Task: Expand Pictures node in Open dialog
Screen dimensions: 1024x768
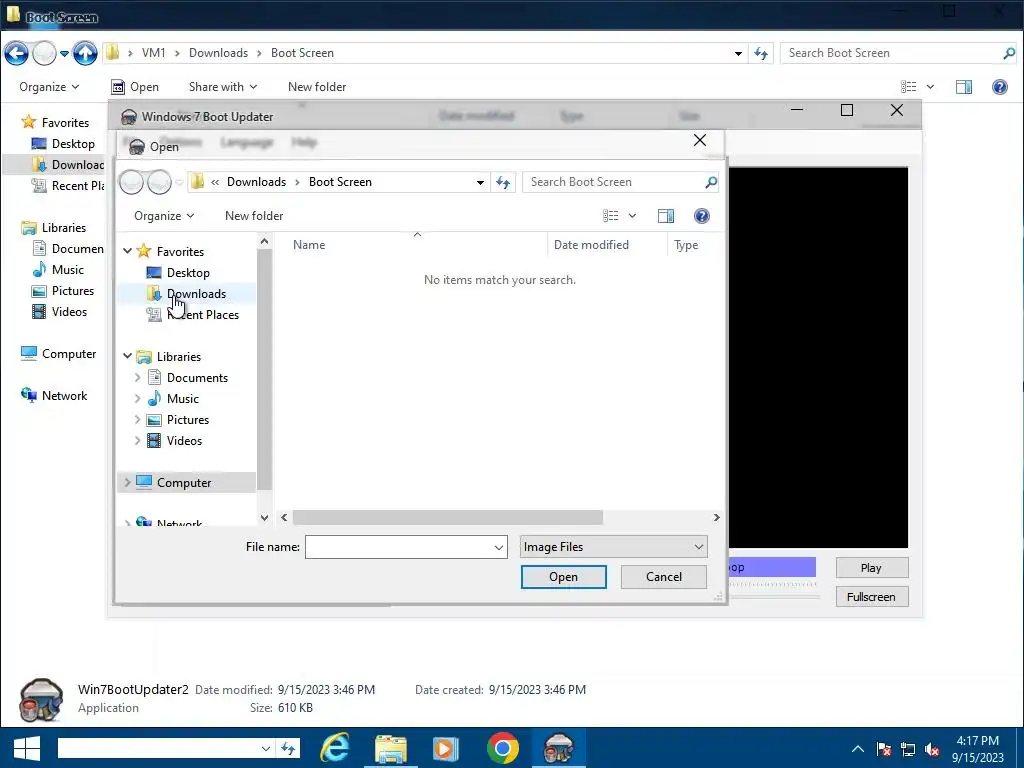Action: 137,419
